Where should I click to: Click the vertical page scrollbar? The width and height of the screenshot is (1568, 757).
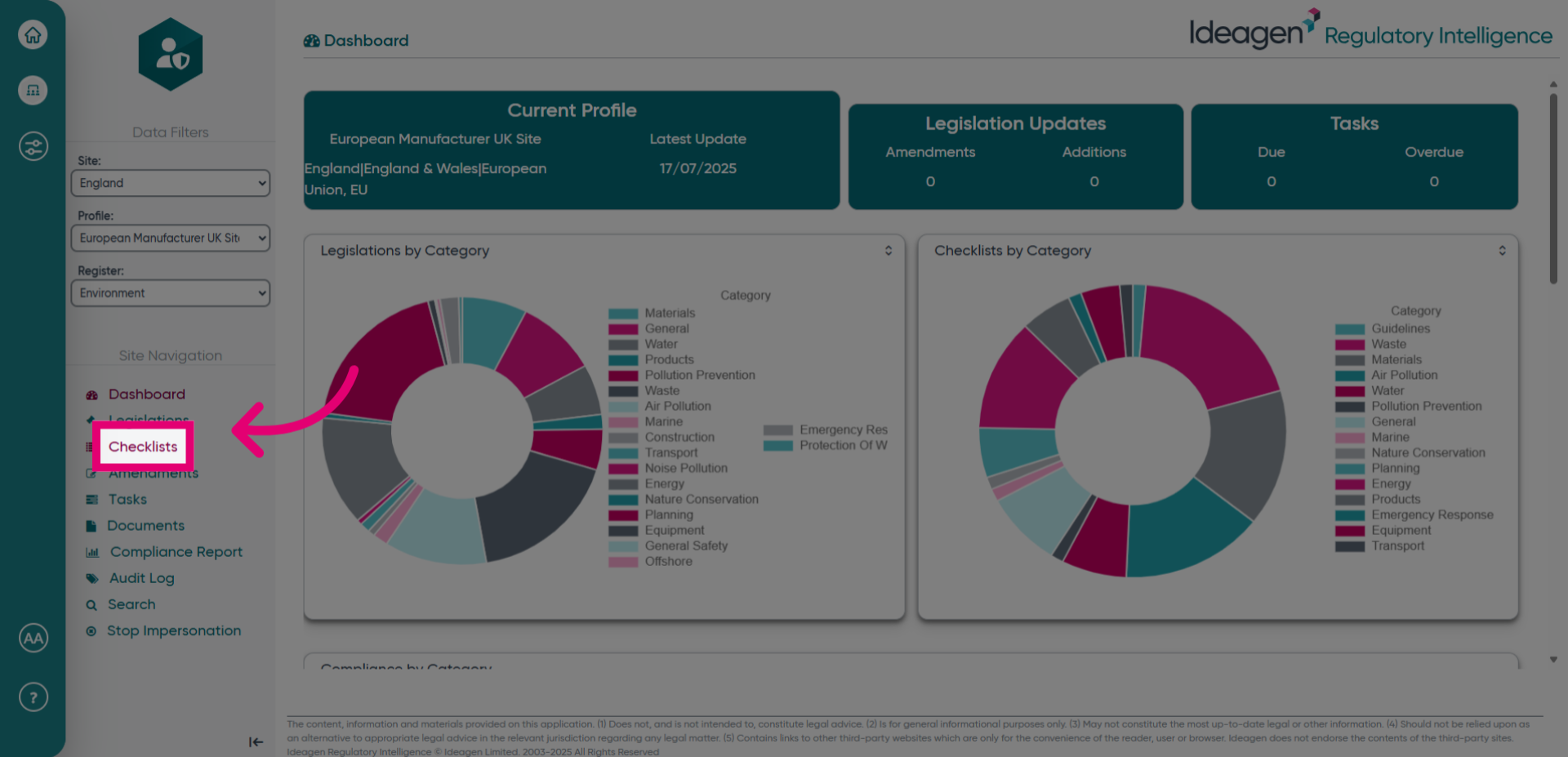1553,189
